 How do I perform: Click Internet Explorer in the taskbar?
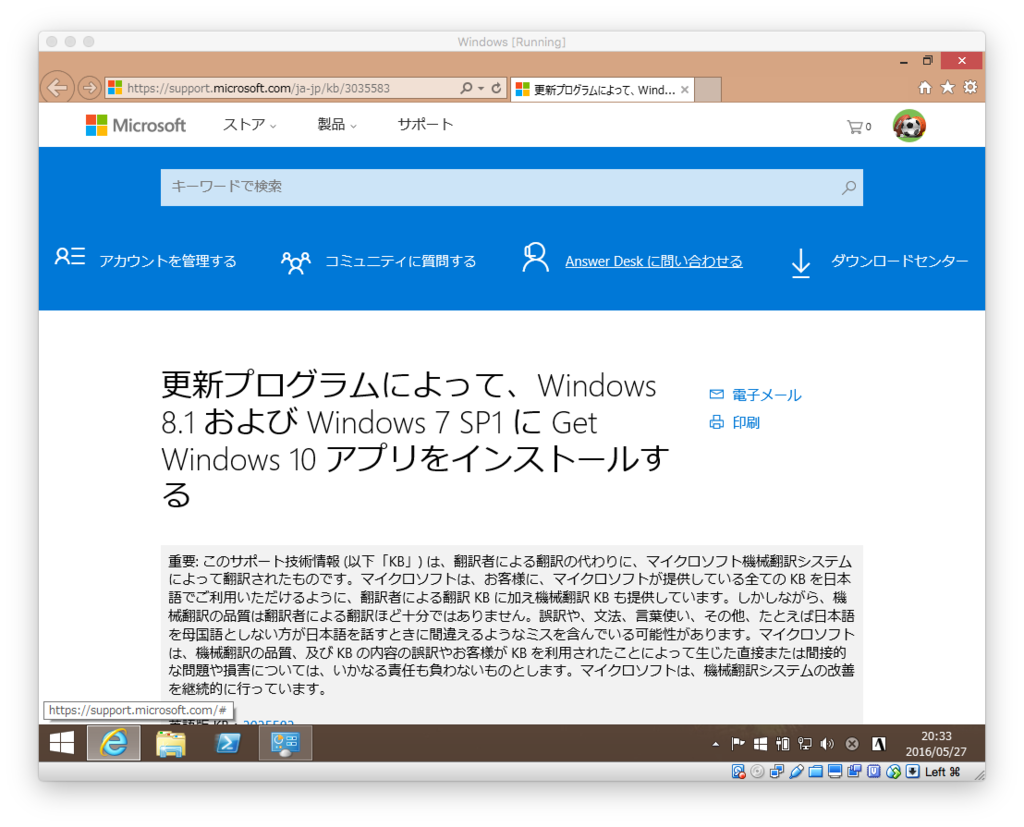click(114, 743)
